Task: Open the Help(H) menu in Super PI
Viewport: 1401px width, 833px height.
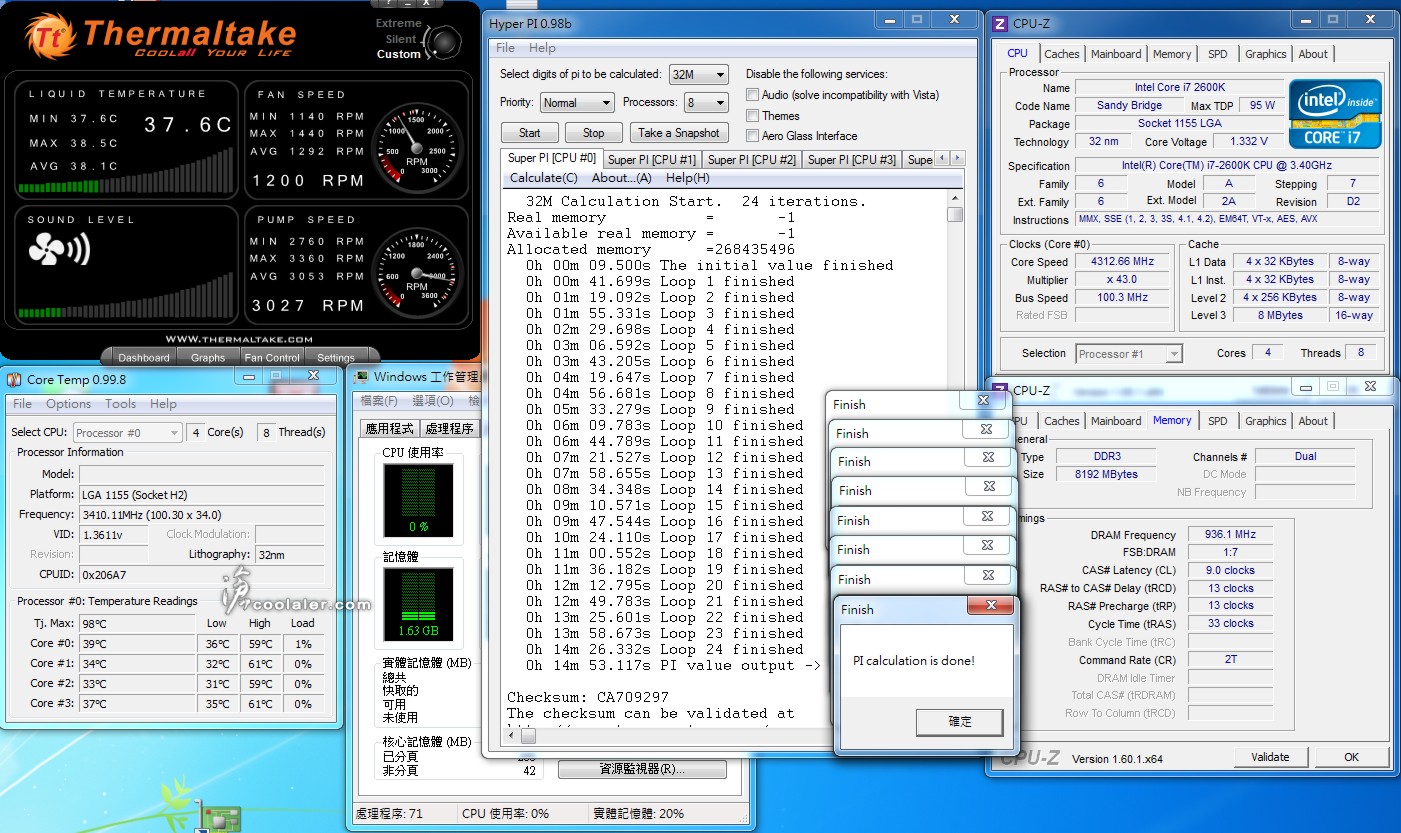Action: point(688,178)
